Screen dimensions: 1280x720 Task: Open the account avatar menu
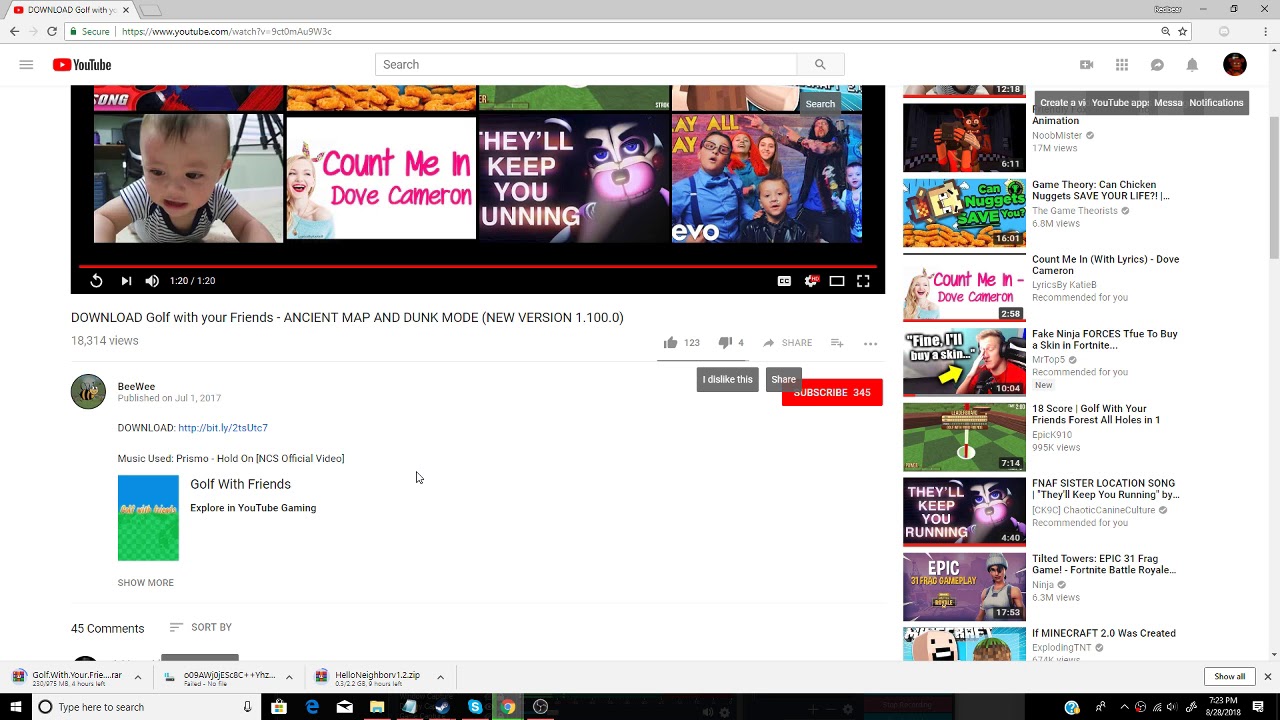[1235, 65]
